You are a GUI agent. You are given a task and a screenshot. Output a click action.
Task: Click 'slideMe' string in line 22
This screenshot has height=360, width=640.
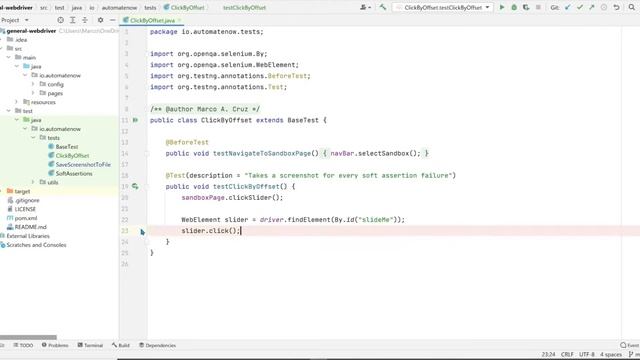pyautogui.click(x=375, y=220)
